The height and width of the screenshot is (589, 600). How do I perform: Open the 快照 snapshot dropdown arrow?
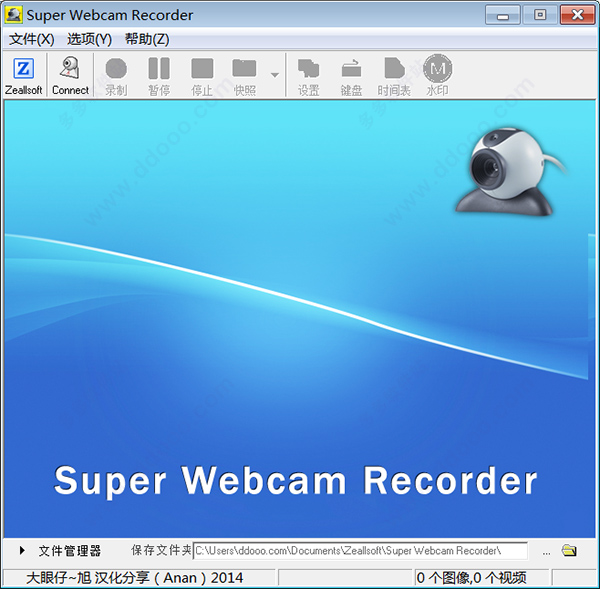tap(274, 75)
